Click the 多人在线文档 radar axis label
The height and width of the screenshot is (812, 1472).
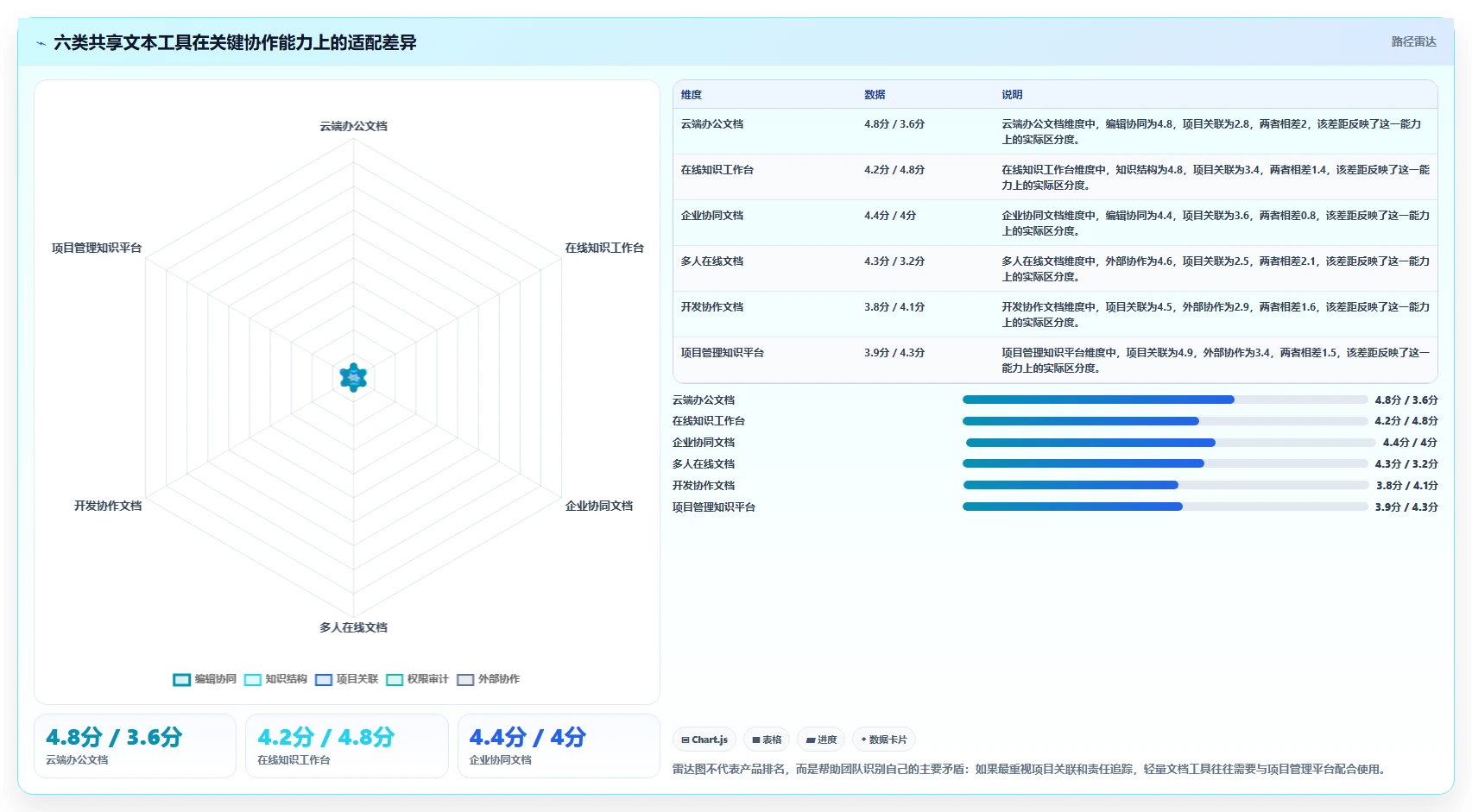tap(354, 627)
